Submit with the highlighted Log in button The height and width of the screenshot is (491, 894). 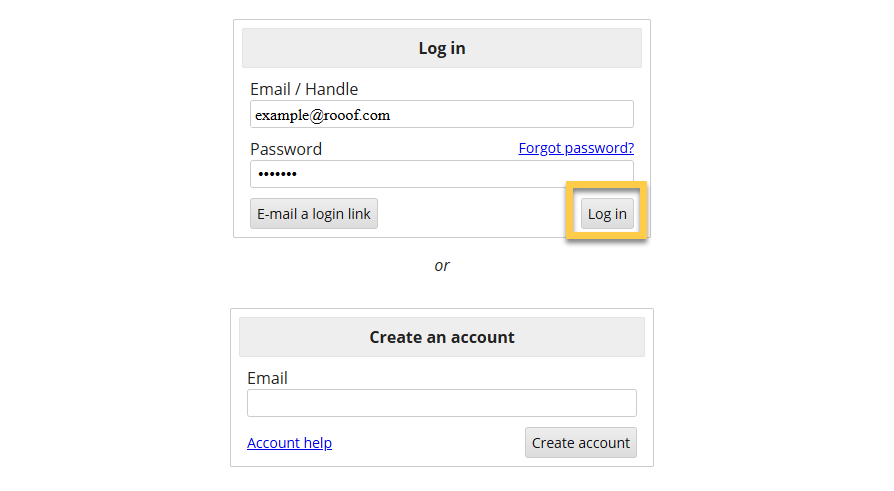click(607, 214)
